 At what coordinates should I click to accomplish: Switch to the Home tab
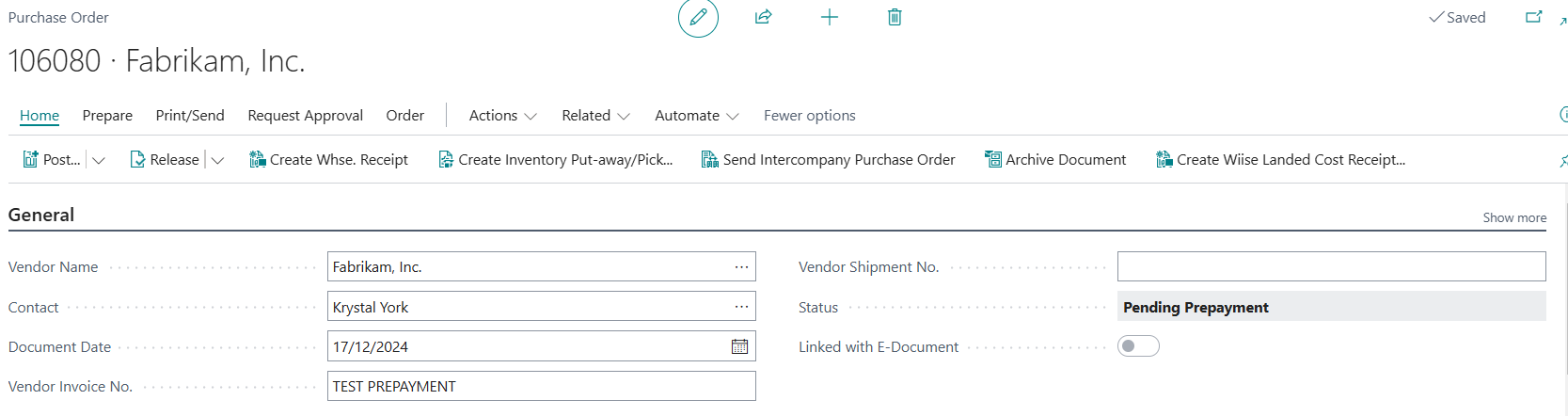coord(40,116)
